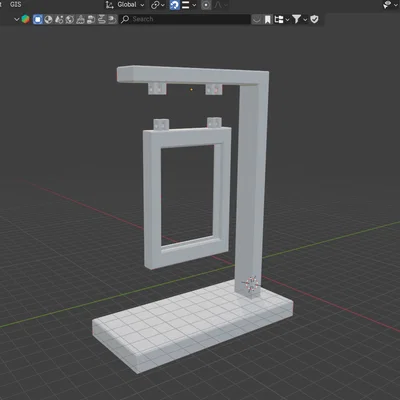Toggle proportional editing circle button

click(206, 5)
